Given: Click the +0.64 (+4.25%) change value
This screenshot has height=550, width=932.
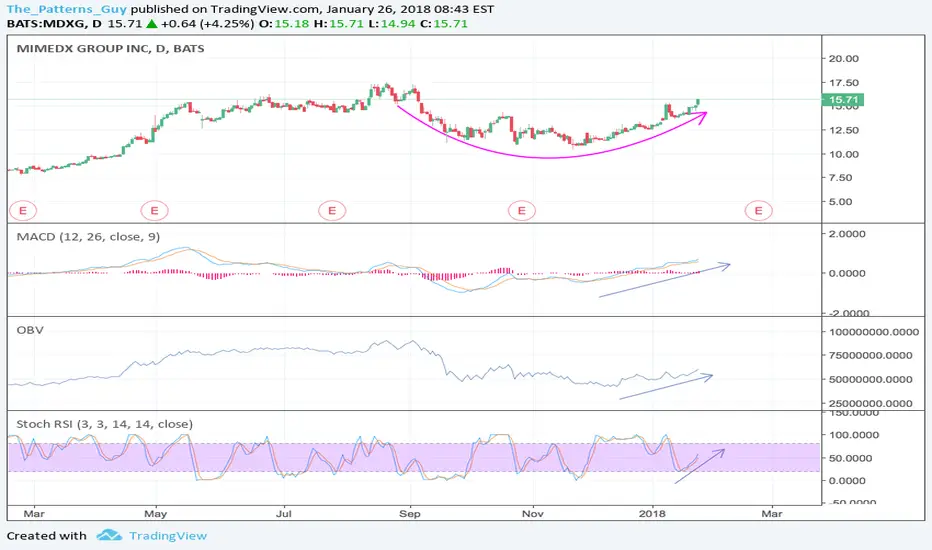Looking at the screenshot, I should (x=207, y=24).
